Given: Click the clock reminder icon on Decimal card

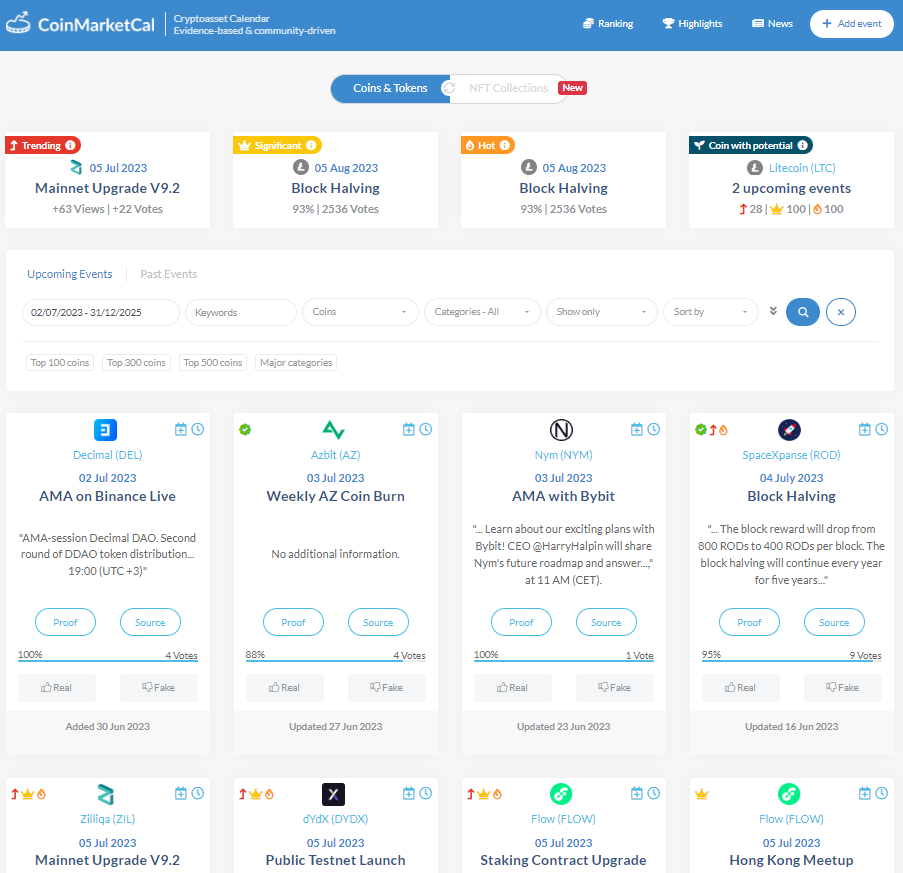Looking at the screenshot, I should pyautogui.click(x=198, y=429).
